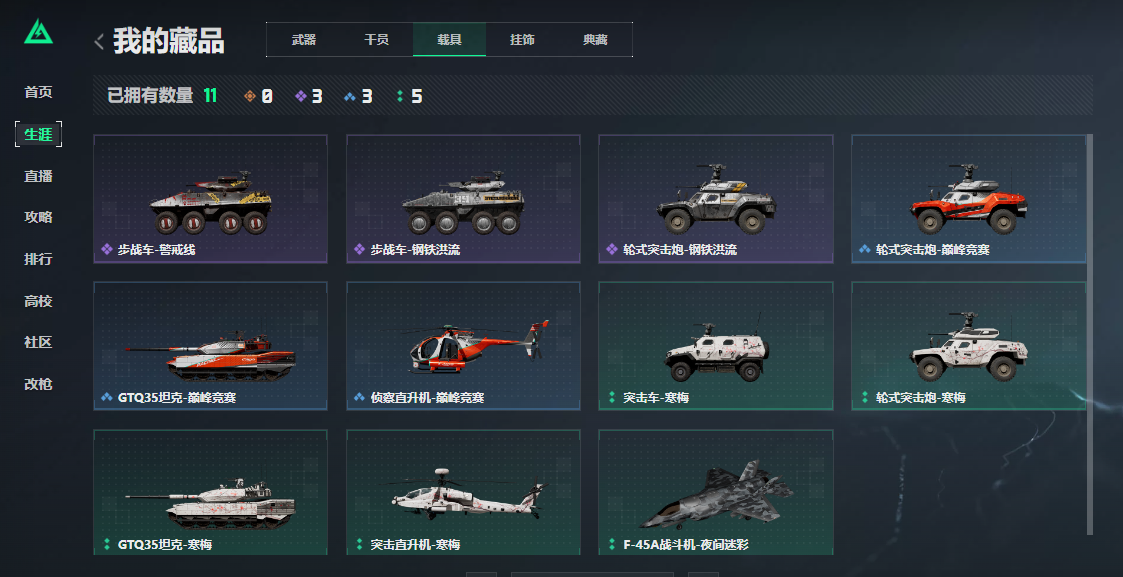Switch to the 干员 tab
Image resolution: width=1123 pixels, height=577 pixels.
(x=377, y=39)
